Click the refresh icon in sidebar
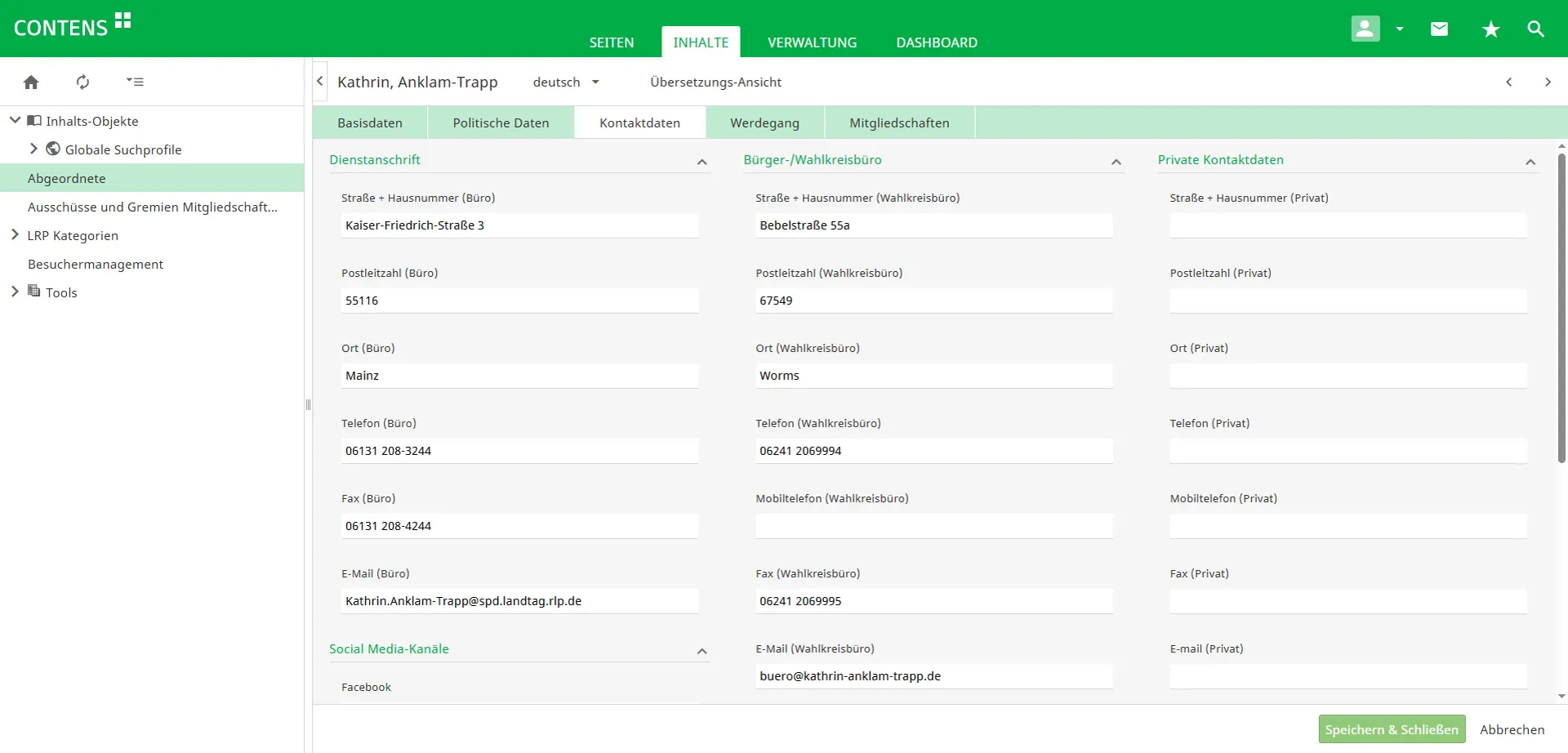This screenshot has height=753, width=1568. click(82, 82)
